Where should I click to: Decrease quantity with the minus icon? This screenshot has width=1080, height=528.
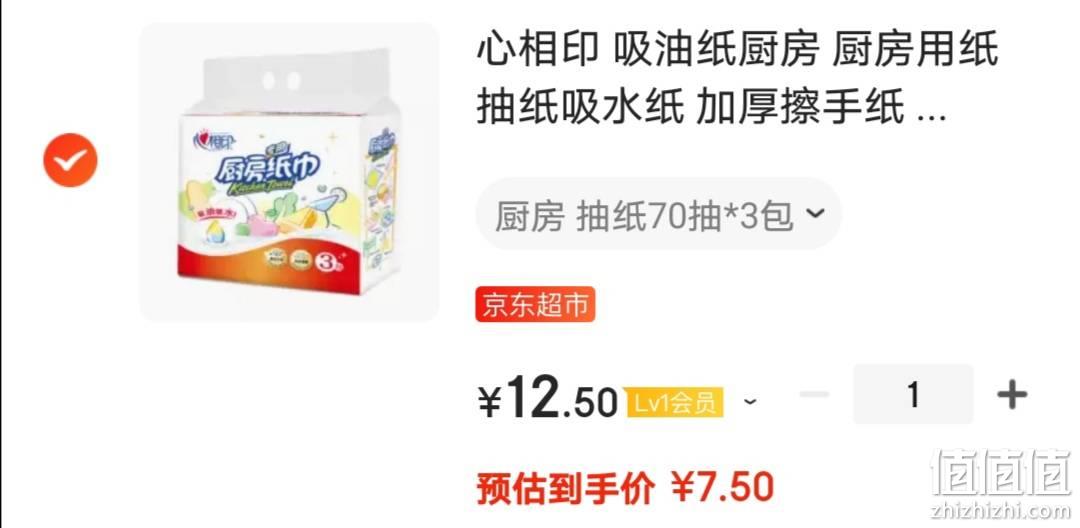[814, 394]
